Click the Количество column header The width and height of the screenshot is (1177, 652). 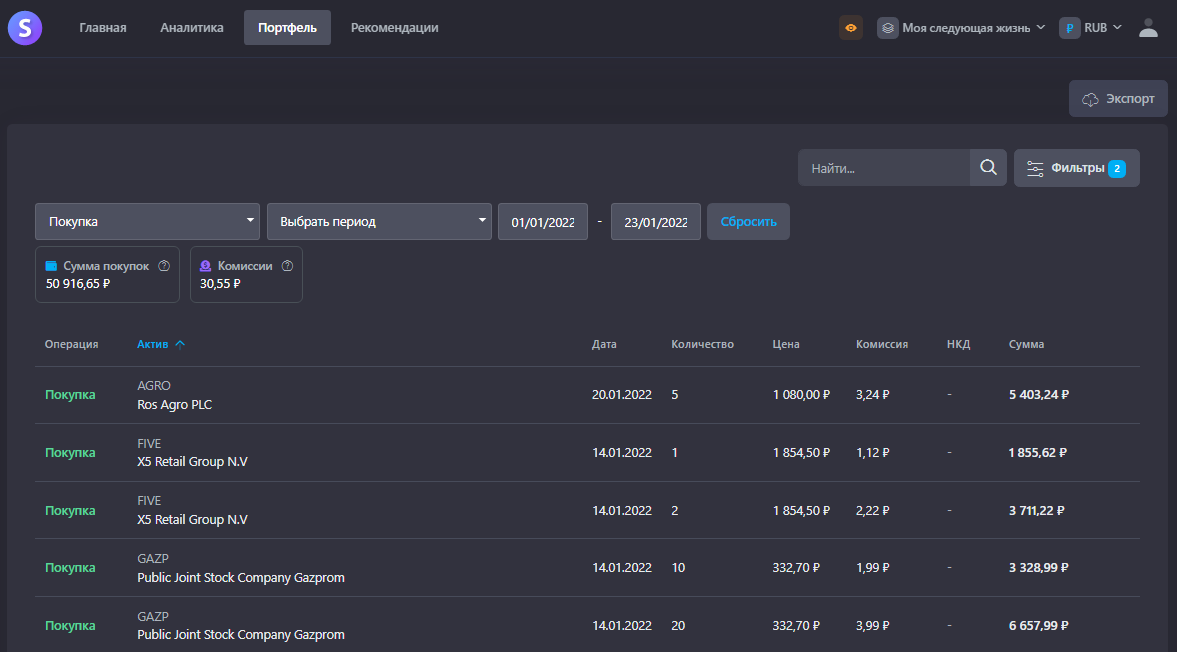[703, 344]
